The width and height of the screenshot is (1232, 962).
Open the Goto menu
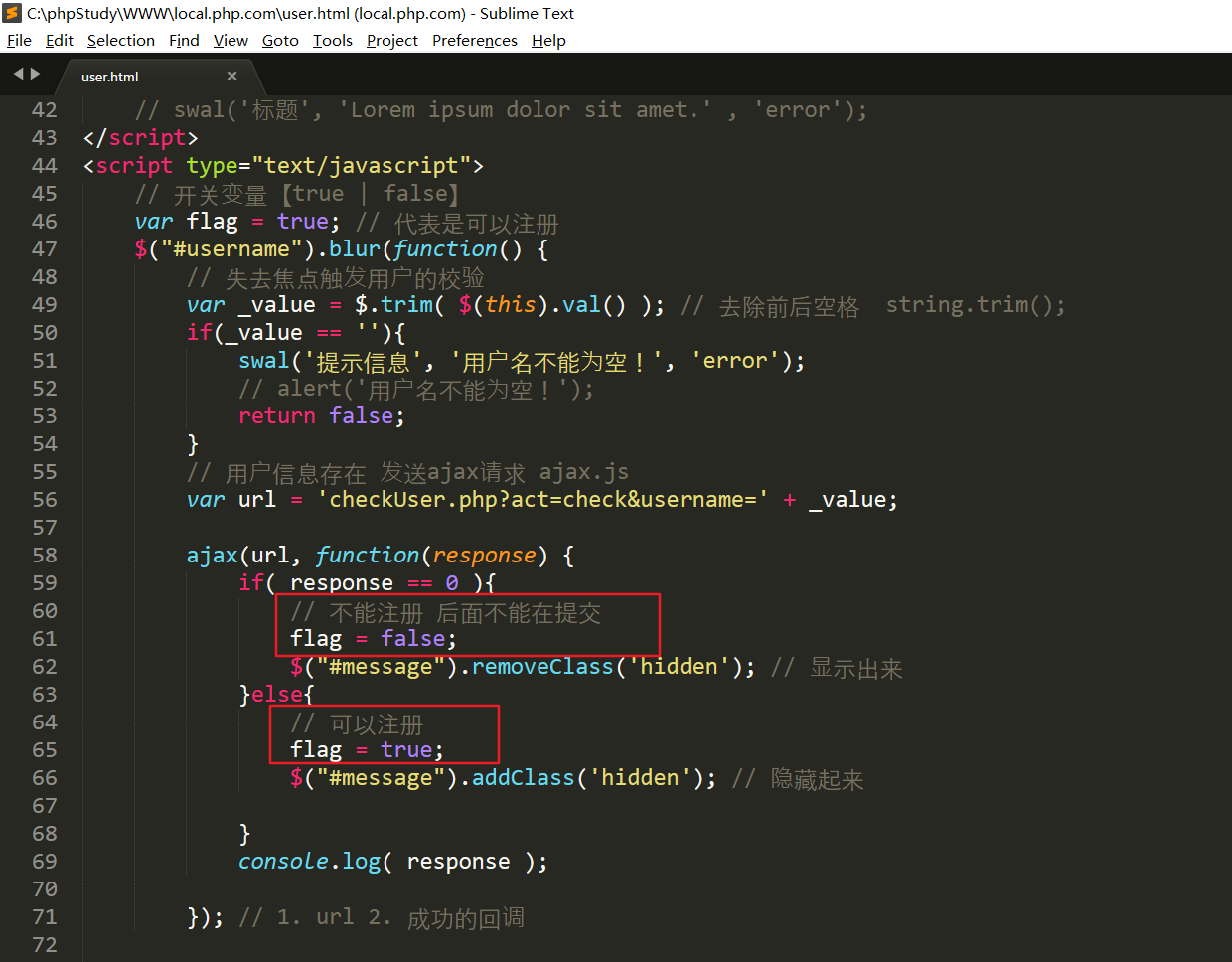[280, 41]
